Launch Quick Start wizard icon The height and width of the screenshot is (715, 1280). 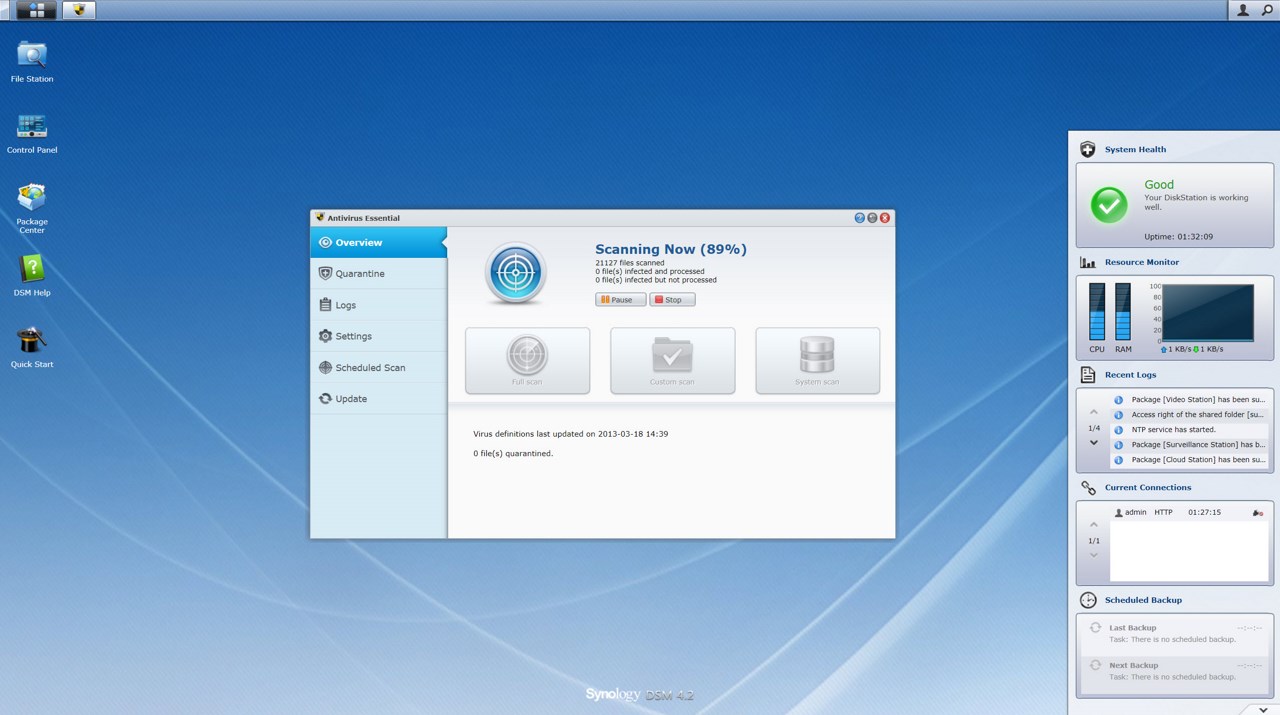point(32,347)
